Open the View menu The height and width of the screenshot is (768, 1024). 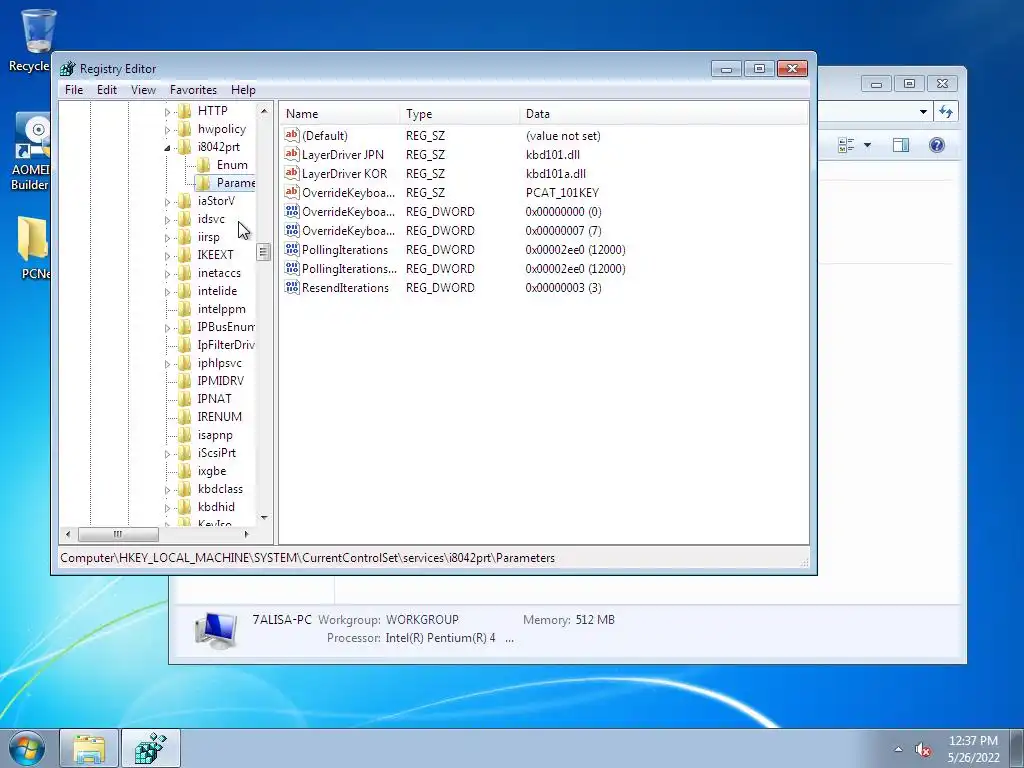[143, 89]
